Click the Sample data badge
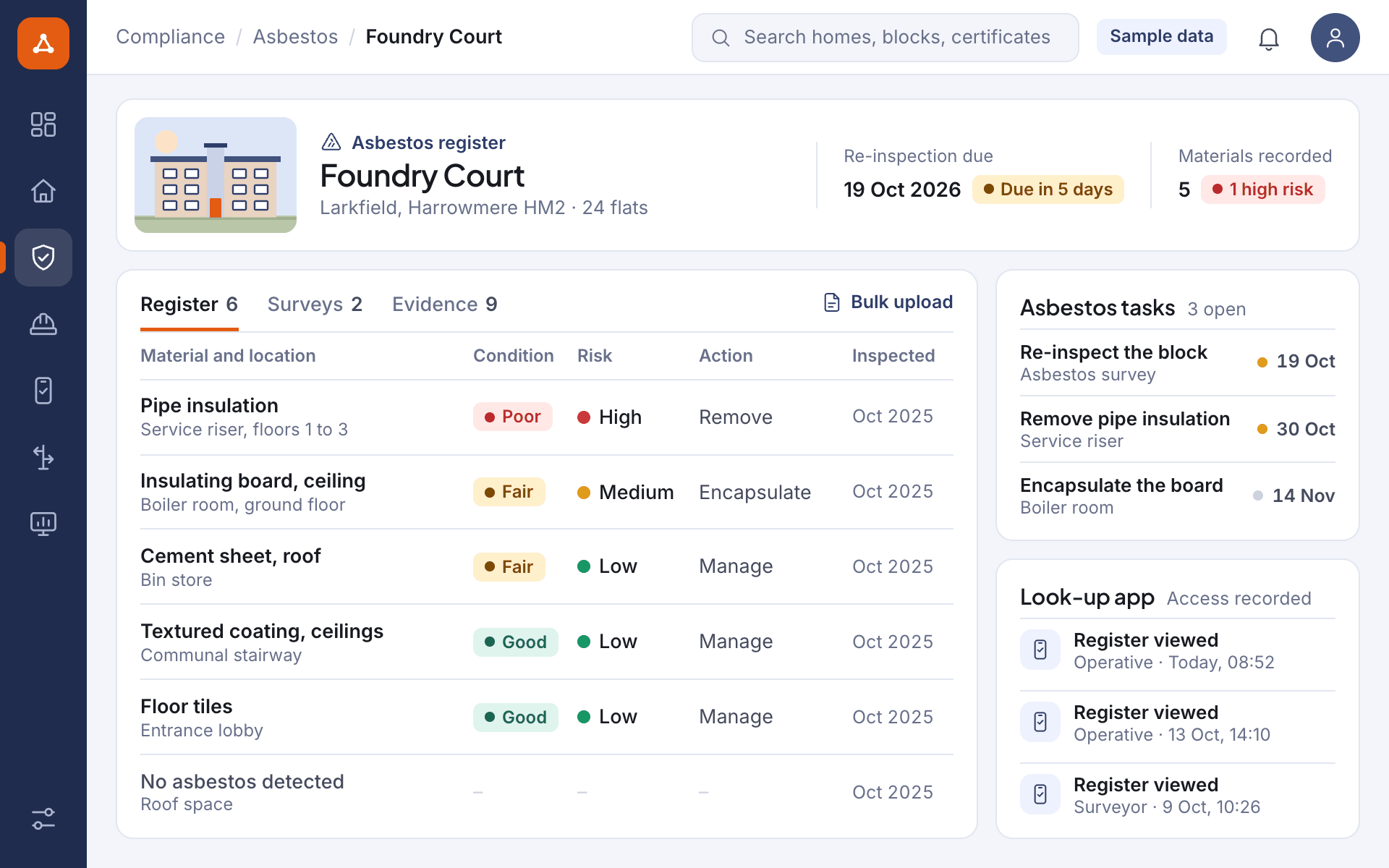 [x=1161, y=37]
